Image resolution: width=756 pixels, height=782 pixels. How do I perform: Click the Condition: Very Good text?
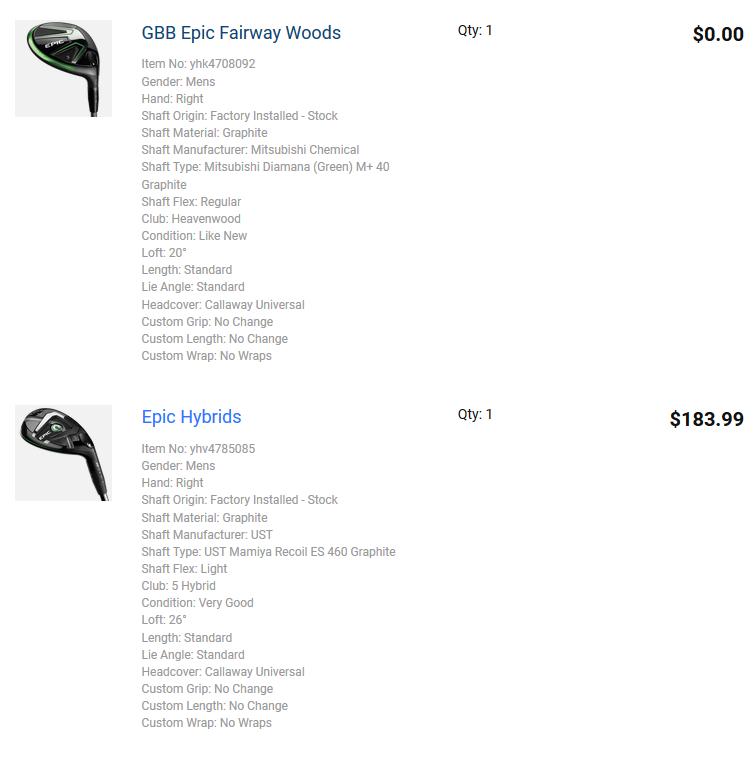pyautogui.click(x=197, y=603)
